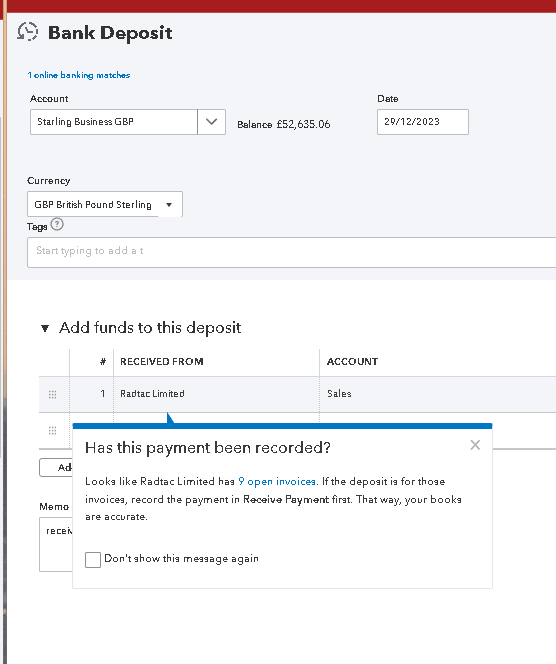The width and height of the screenshot is (556, 664).
Task: Open the Account dropdown chevron
Action: pyautogui.click(x=211, y=122)
